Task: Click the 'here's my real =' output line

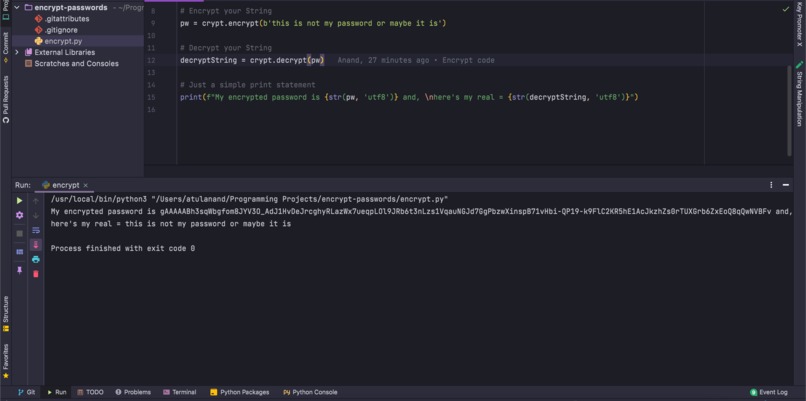Action: pyautogui.click(x=171, y=224)
